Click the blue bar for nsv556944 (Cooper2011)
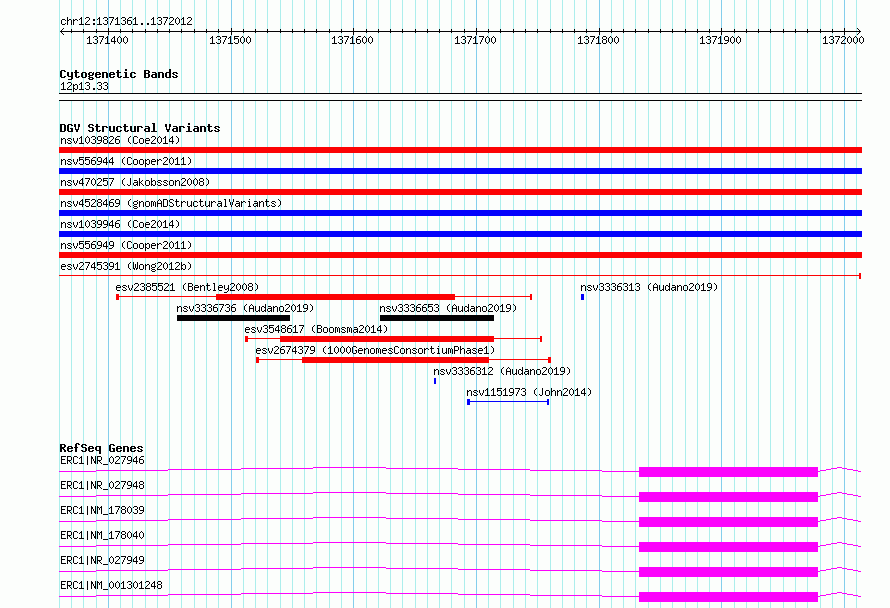890x608 pixels. click(460, 171)
